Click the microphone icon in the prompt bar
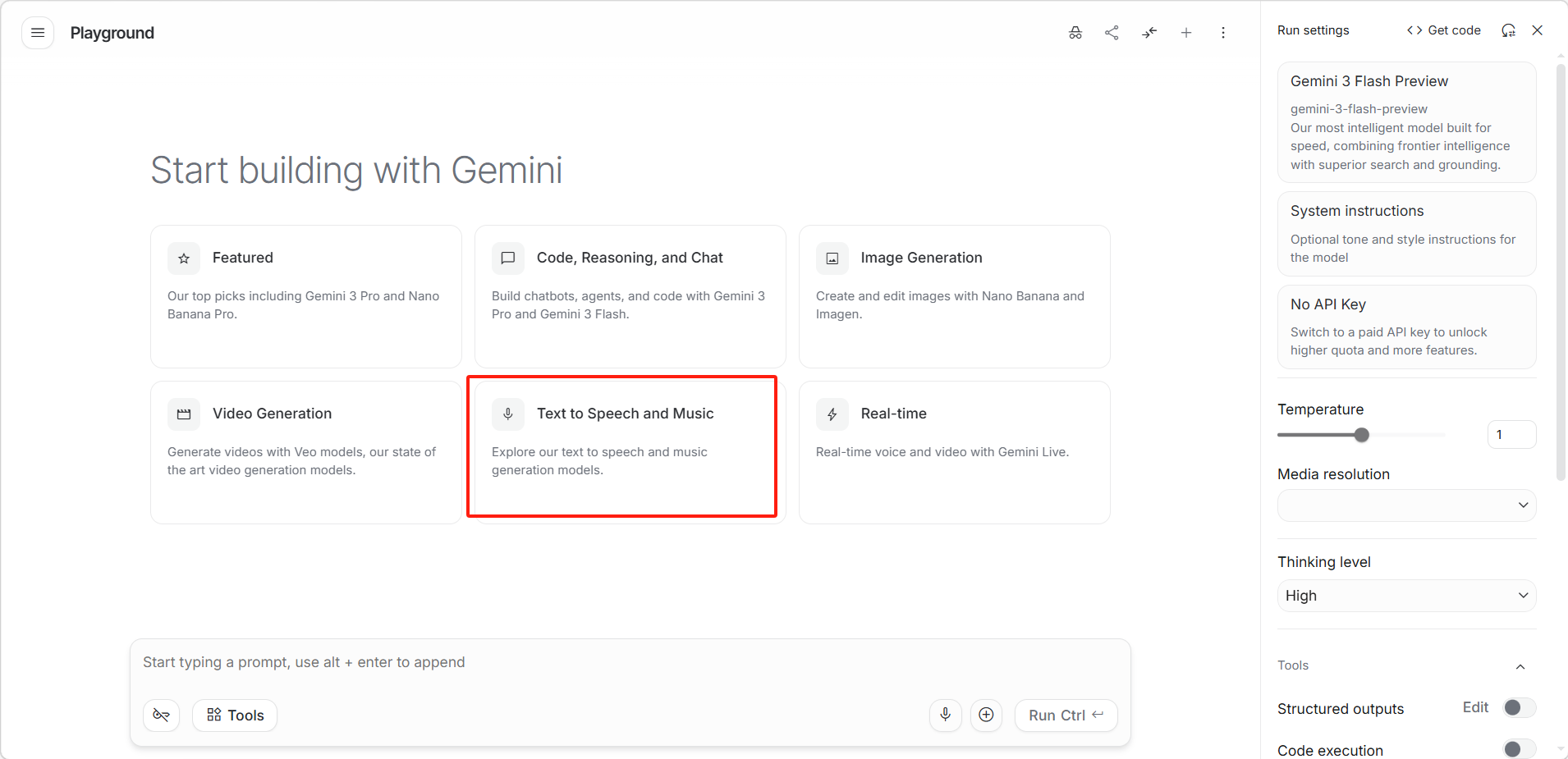 pos(946,715)
